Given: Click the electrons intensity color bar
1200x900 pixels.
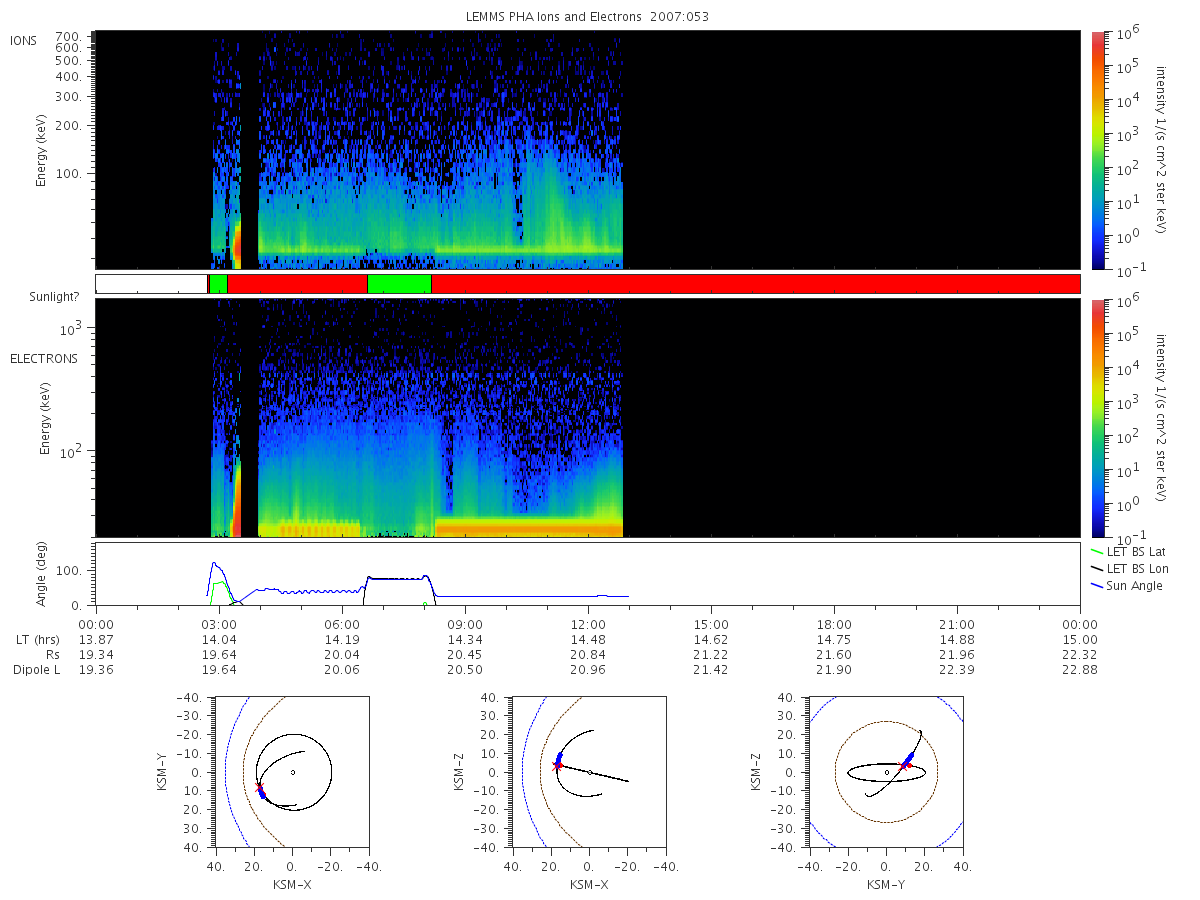Looking at the screenshot, I should click(x=1098, y=417).
